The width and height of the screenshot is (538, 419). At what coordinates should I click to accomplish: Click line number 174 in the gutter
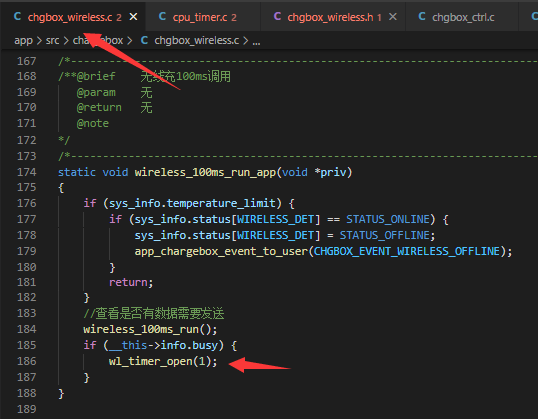[26, 172]
